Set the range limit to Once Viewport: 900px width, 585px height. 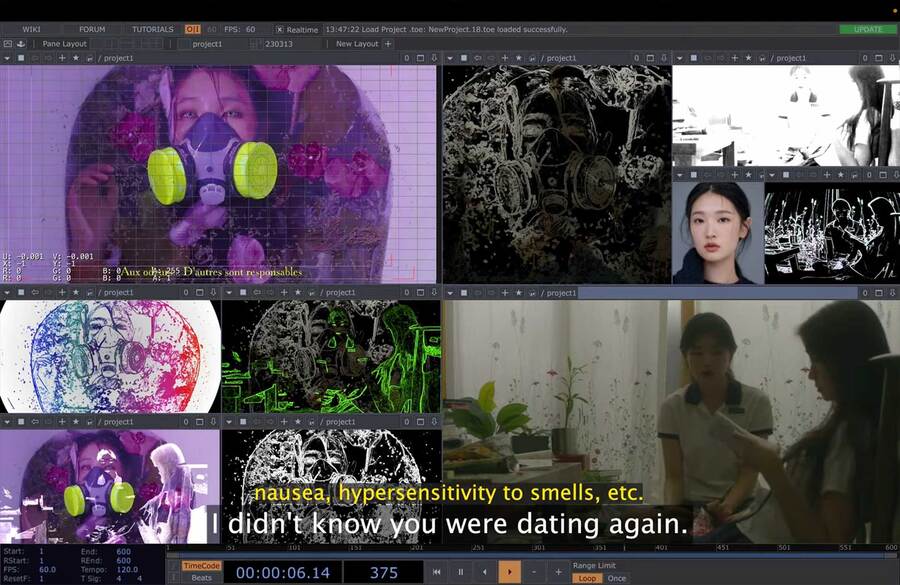click(617, 578)
